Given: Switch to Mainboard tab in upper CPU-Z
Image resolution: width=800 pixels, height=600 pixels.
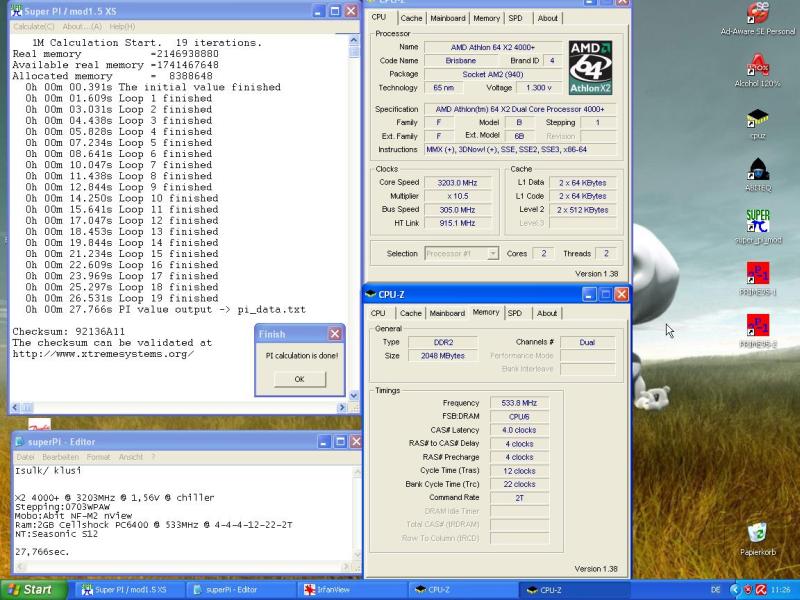Looking at the screenshot, I should click(447, 18).
